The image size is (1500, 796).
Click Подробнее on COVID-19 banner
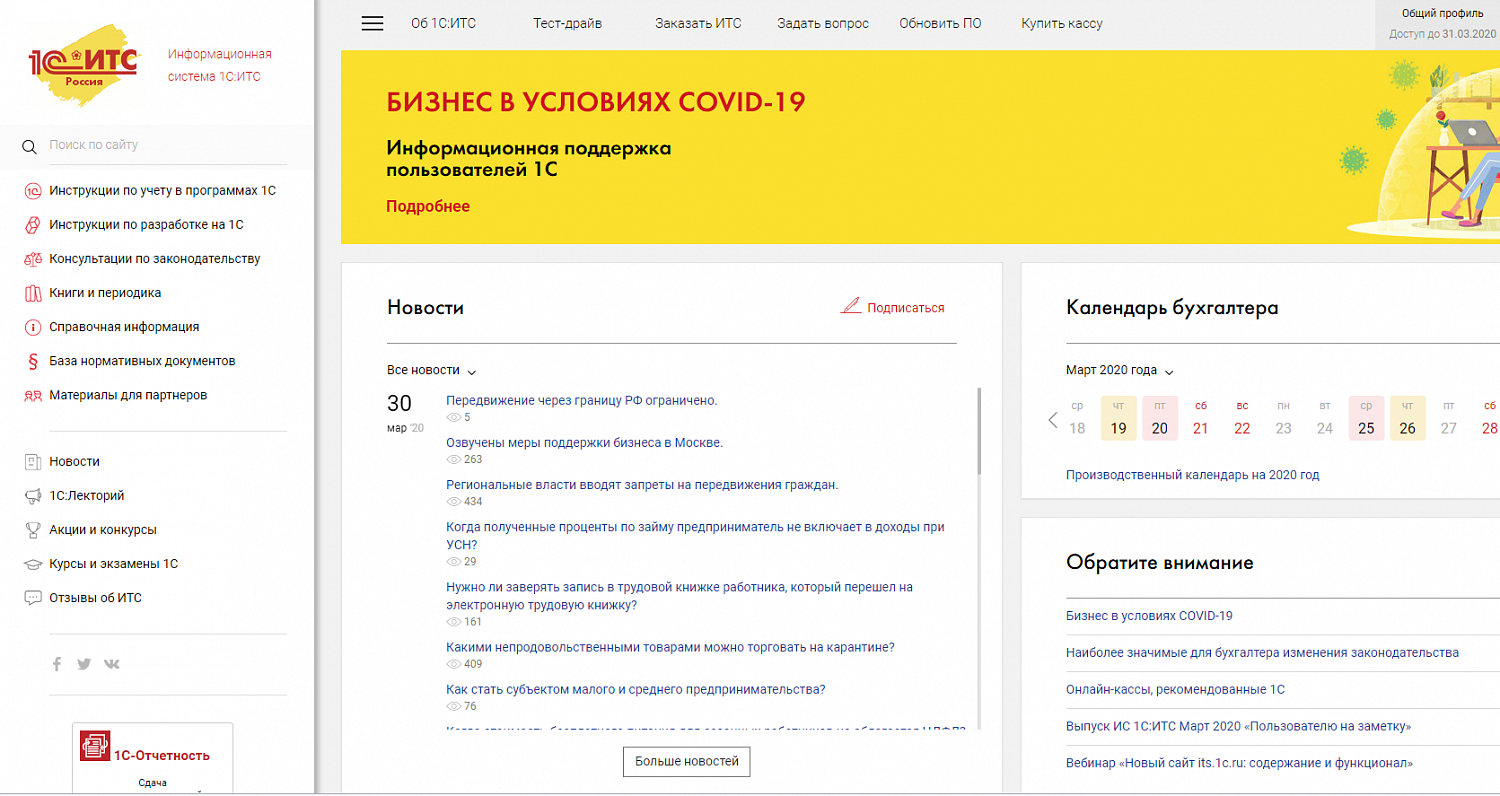(x=428, y=207)
